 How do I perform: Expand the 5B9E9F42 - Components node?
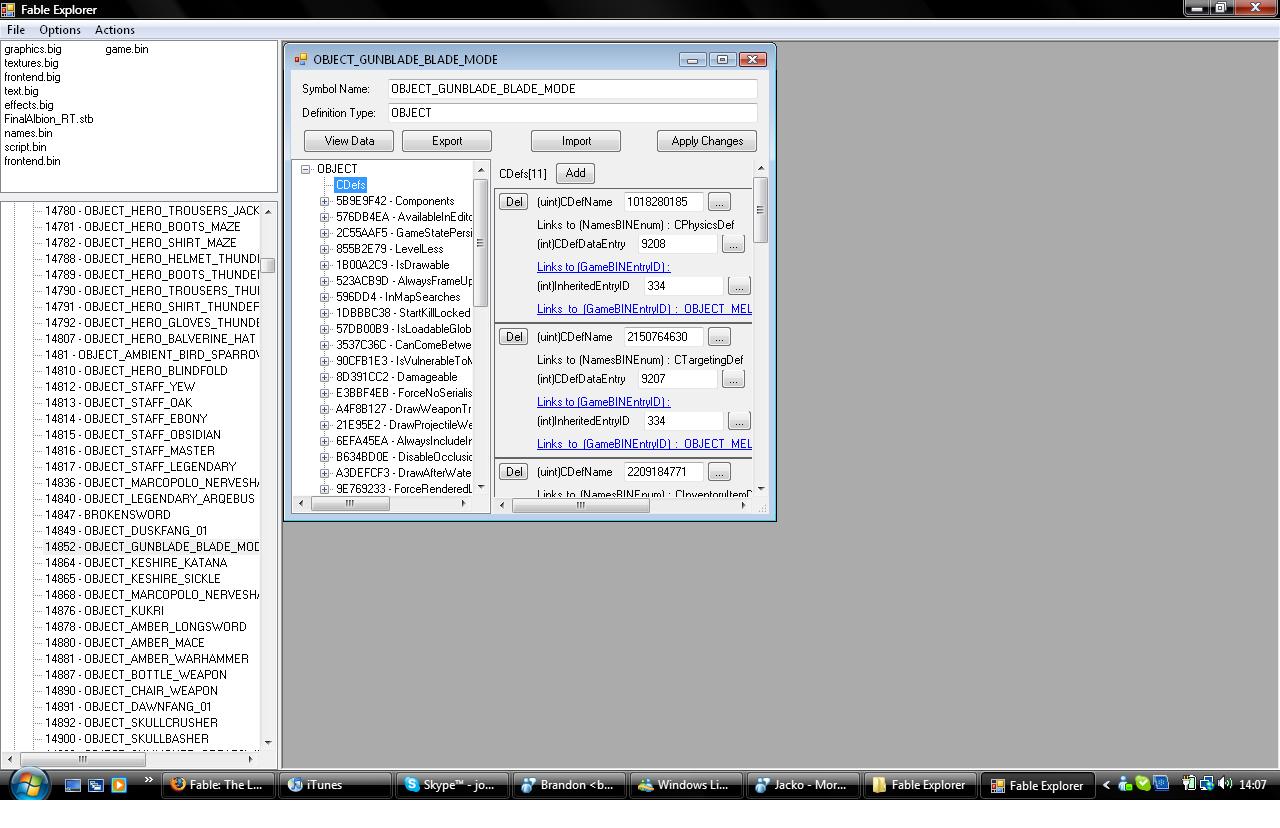324,201
